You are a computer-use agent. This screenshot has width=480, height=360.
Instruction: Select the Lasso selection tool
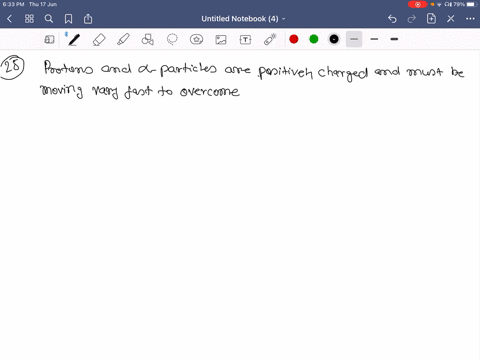click(172, 40)
